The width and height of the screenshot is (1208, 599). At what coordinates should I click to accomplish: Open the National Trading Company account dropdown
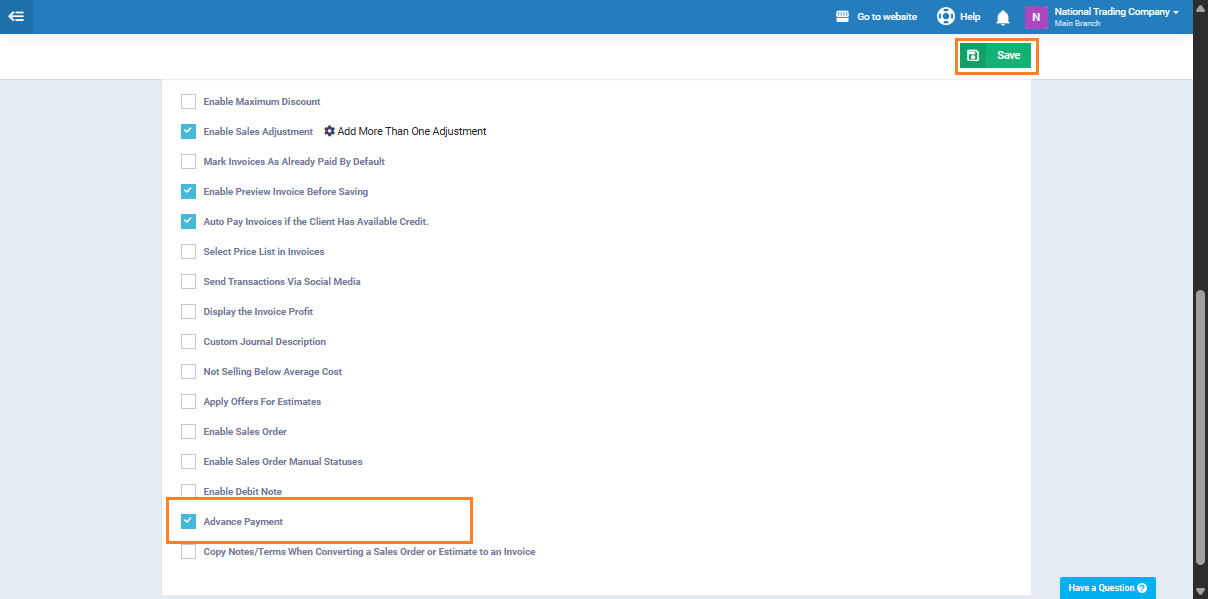coord(1116,12)
